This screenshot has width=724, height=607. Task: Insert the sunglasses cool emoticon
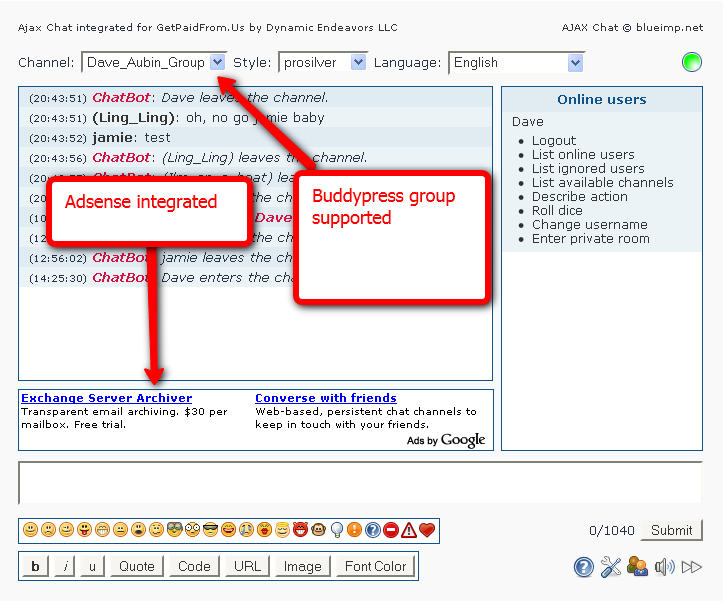click(x=211, y=530)
